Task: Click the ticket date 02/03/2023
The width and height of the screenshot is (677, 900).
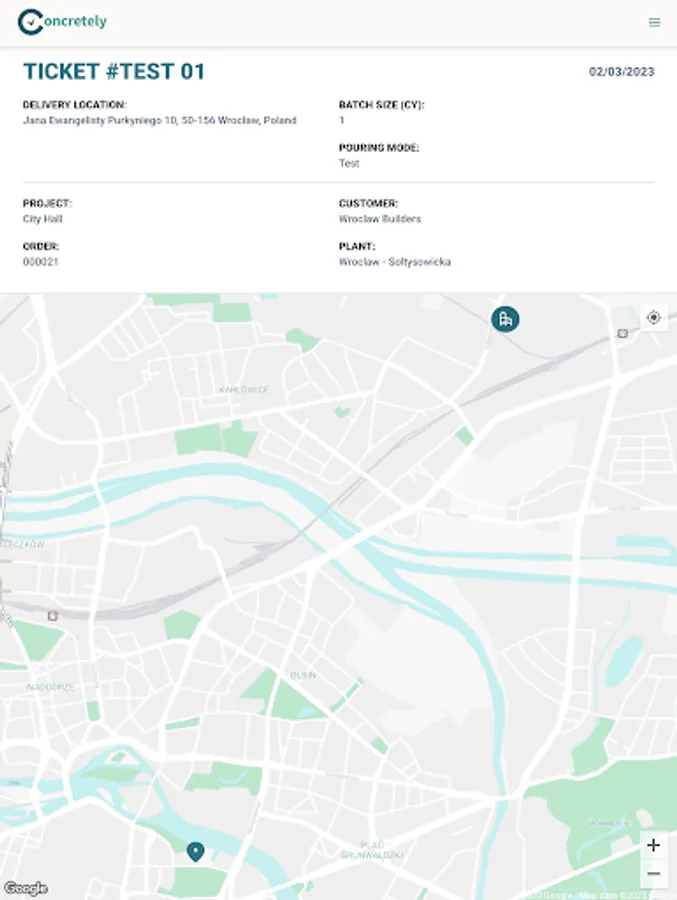Action: (621, 72)
